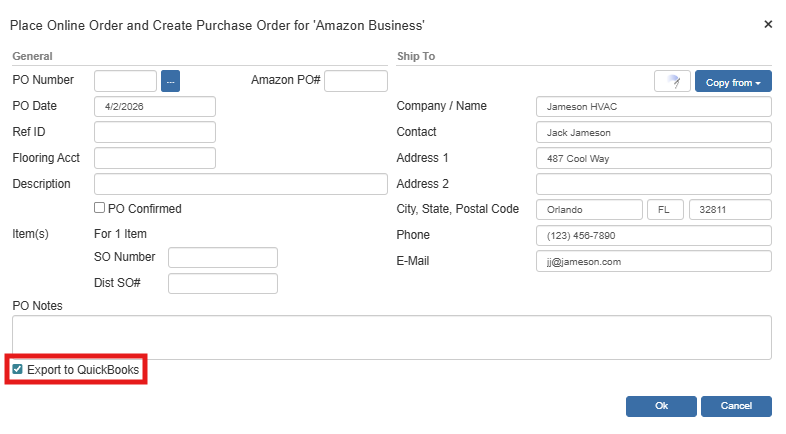Click into the Description field

pos(240,184)
